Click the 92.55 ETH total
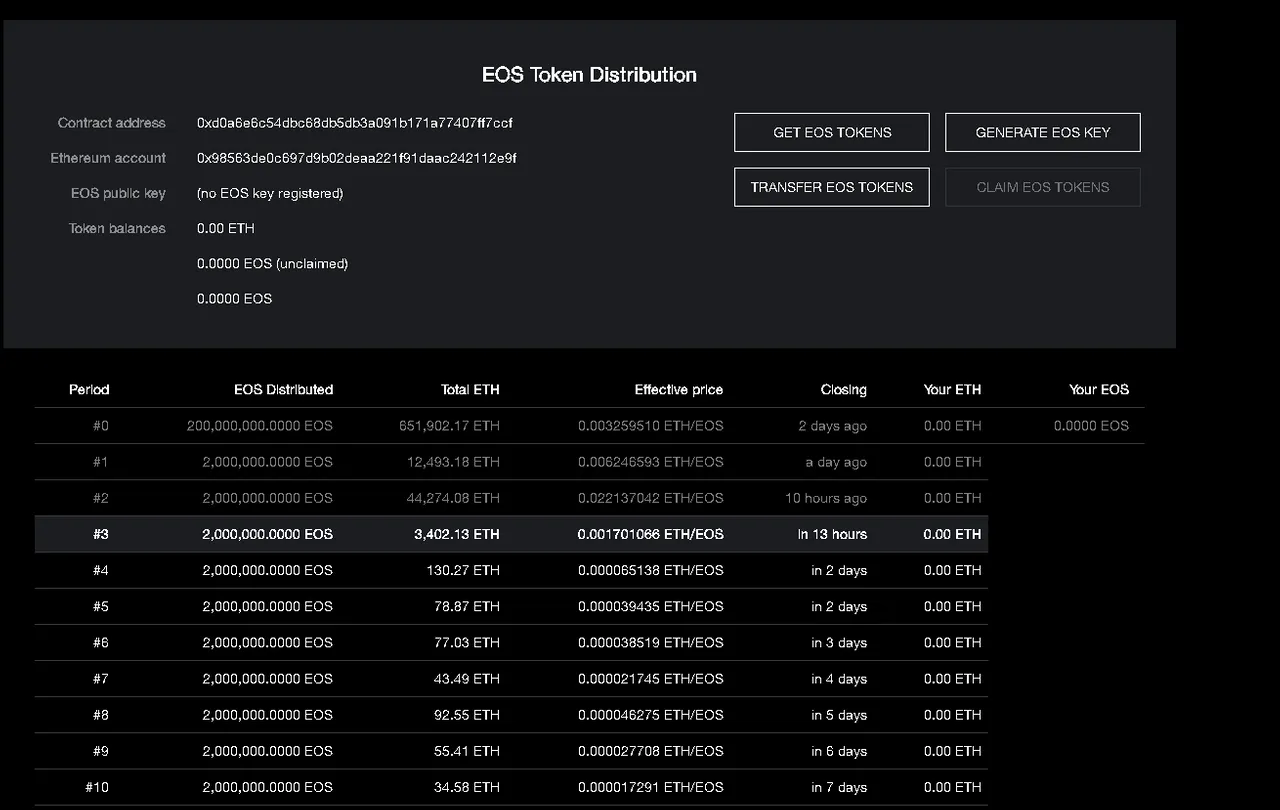 467,715
